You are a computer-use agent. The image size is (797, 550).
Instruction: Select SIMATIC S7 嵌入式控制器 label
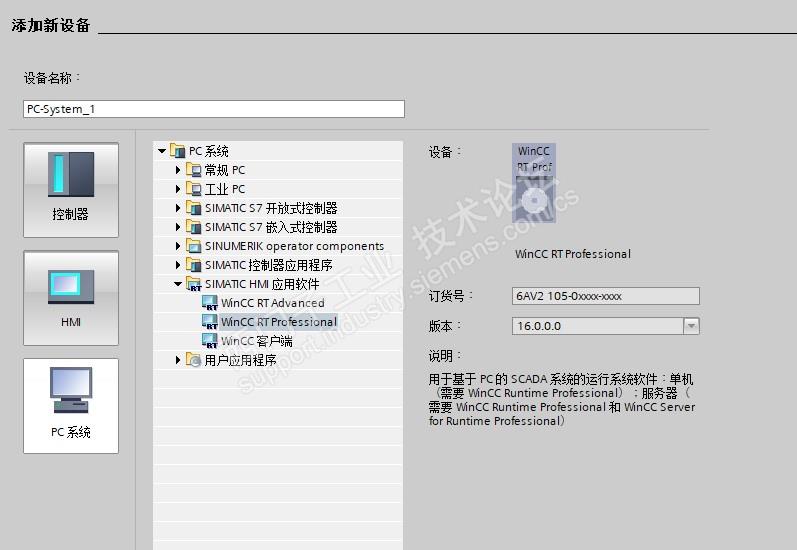point(271,227)
